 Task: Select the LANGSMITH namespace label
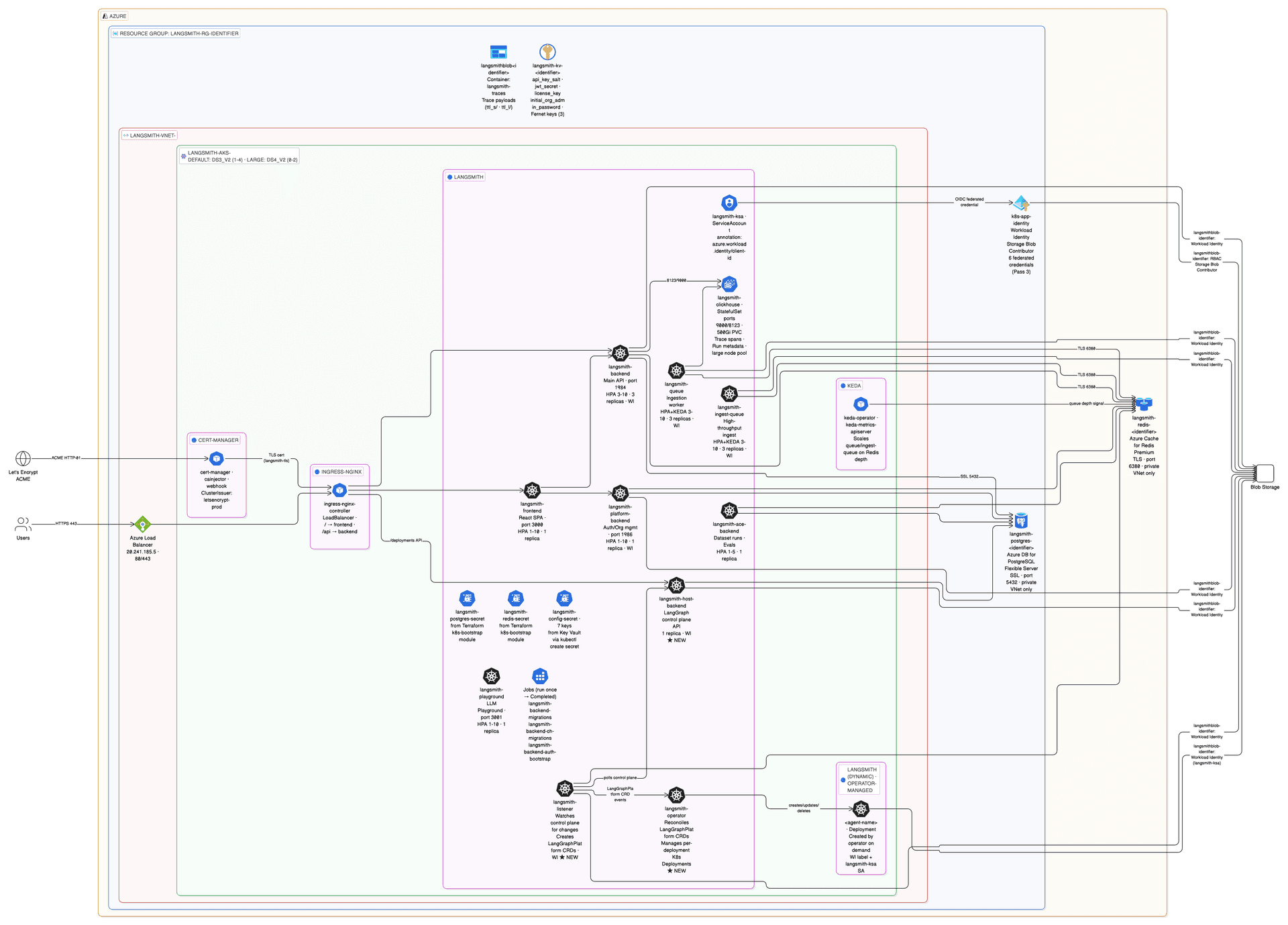pyautogui.click(x=465, y=177)
